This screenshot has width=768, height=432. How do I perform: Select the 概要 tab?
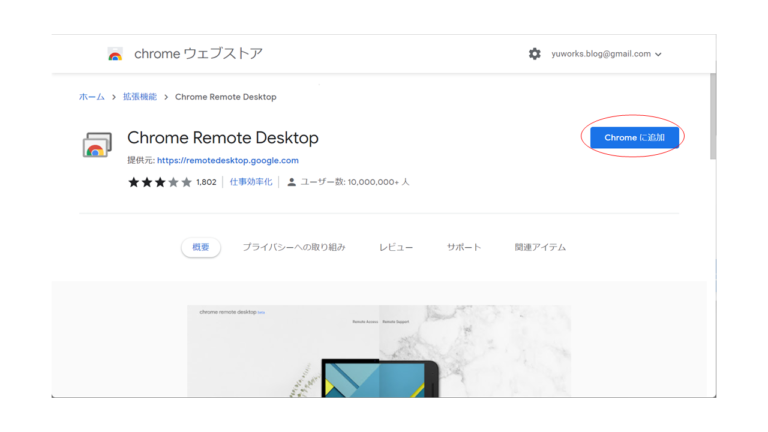point(200,247)
